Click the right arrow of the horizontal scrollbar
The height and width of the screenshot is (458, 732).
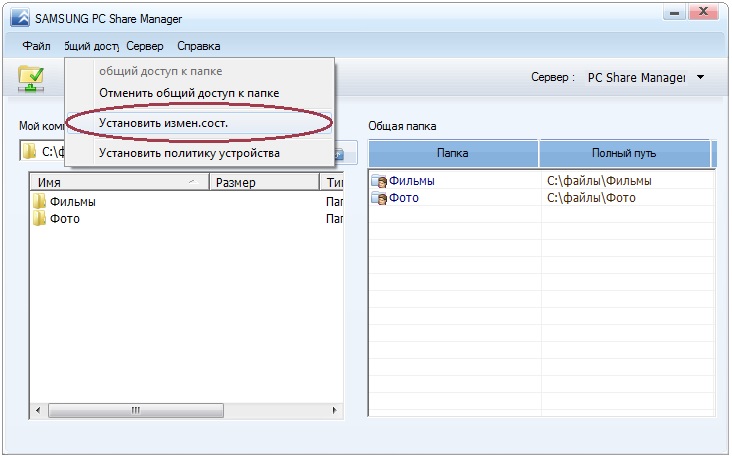click(334, 410)
